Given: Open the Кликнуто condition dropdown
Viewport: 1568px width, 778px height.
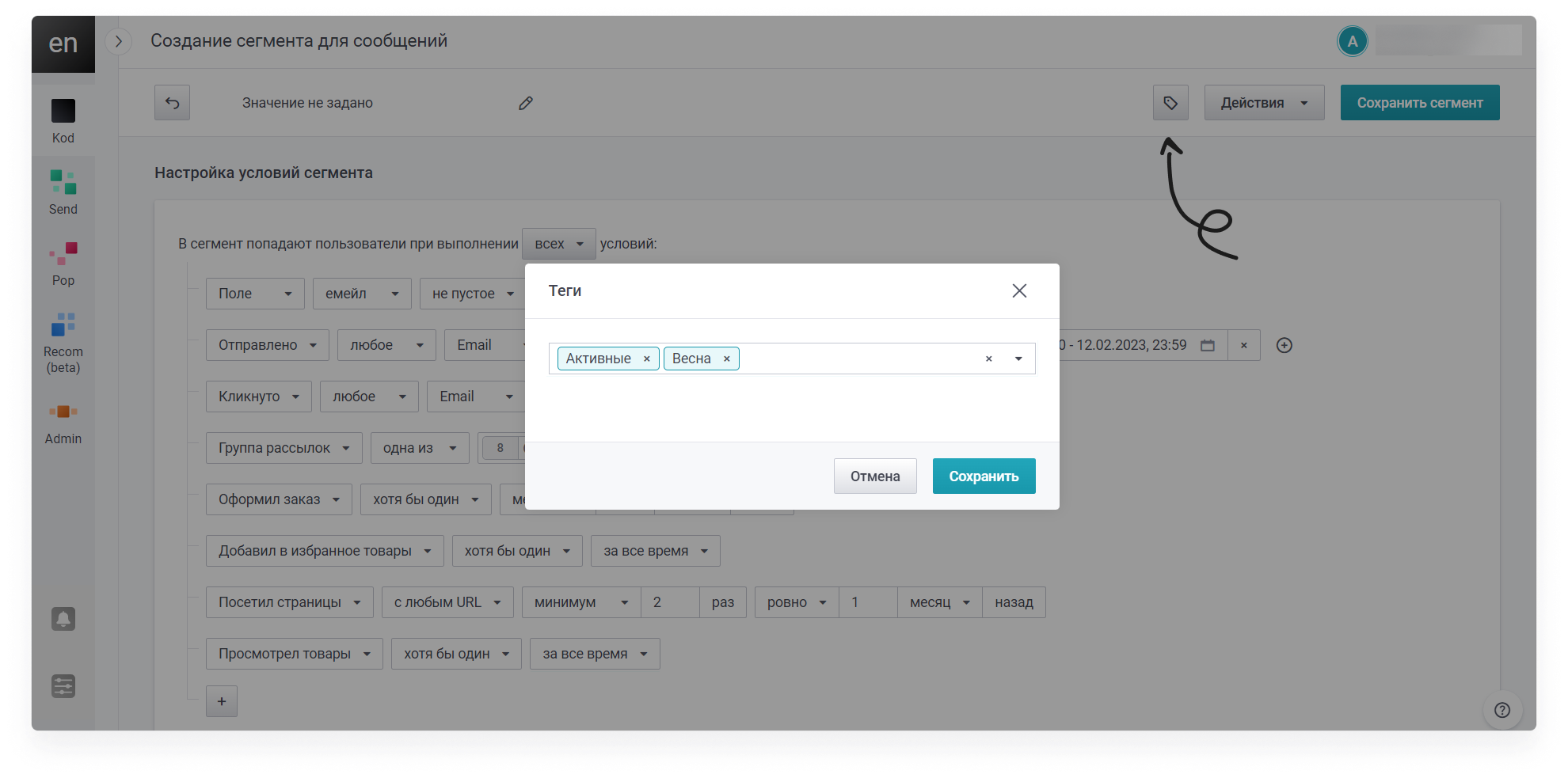Looking at the screenshot, I should (x=259, y=397).
